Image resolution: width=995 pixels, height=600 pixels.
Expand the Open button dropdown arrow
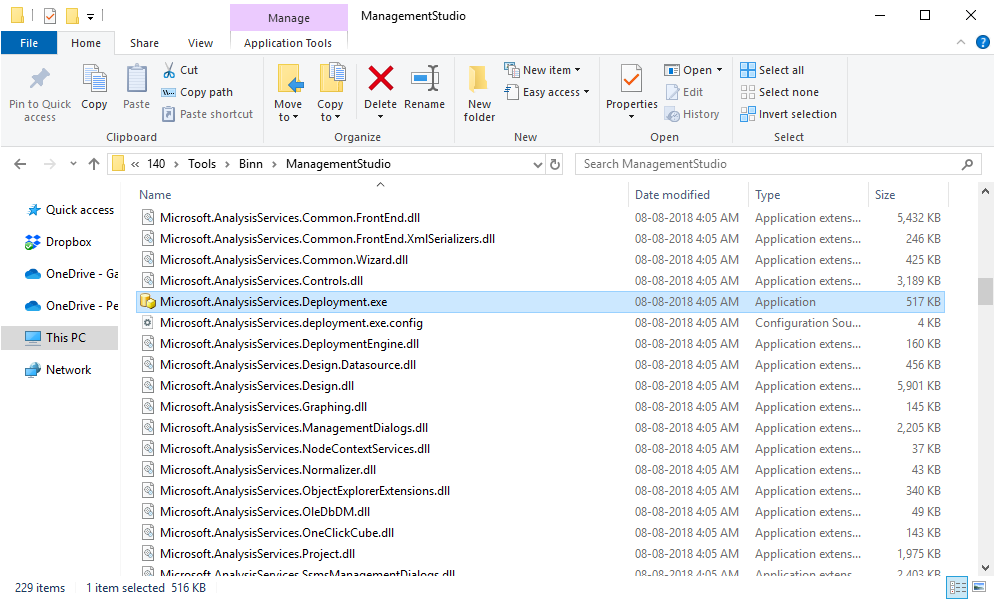click(x=720, y=70)
